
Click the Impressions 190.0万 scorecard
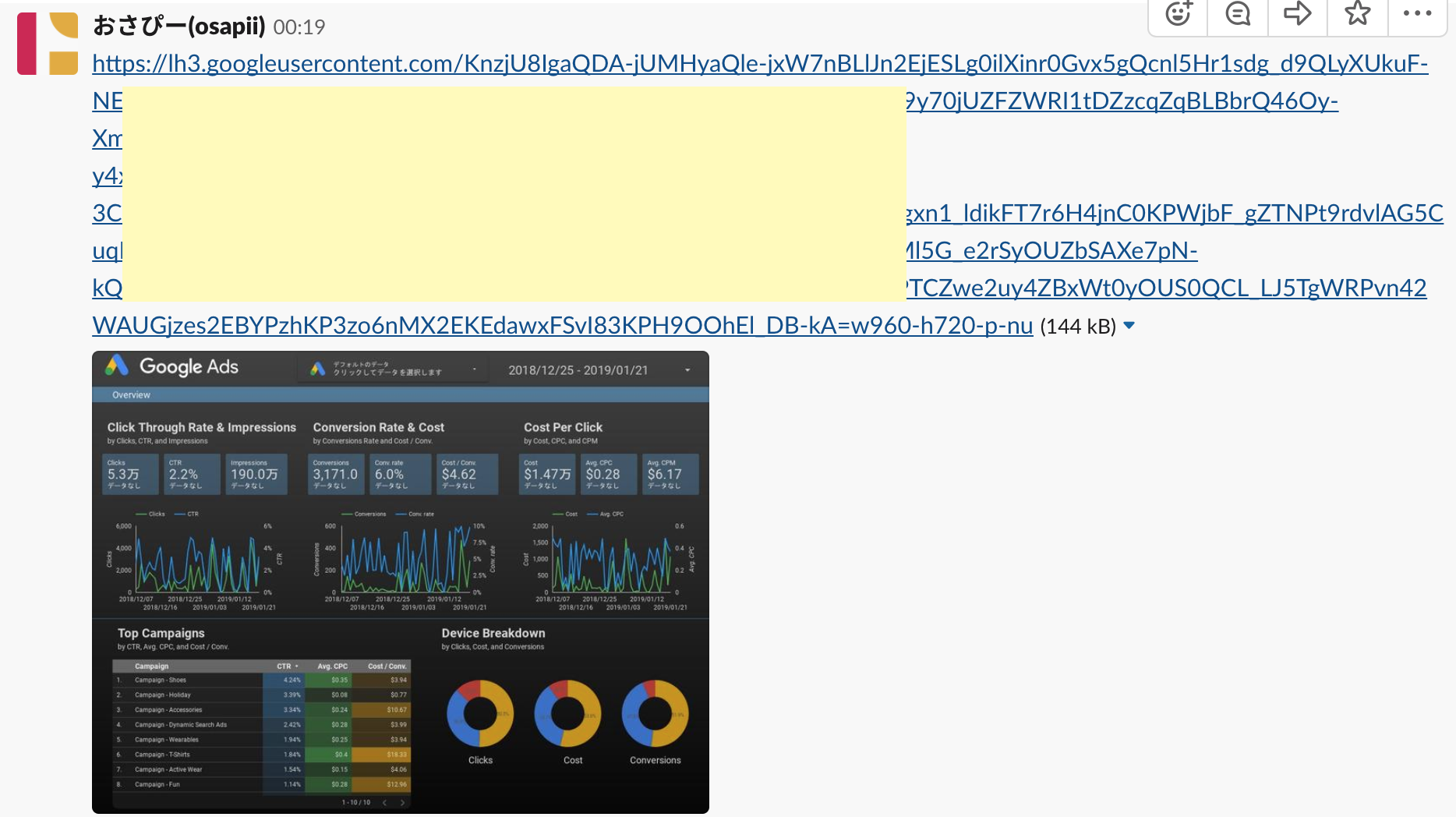[x=256, y=474]
